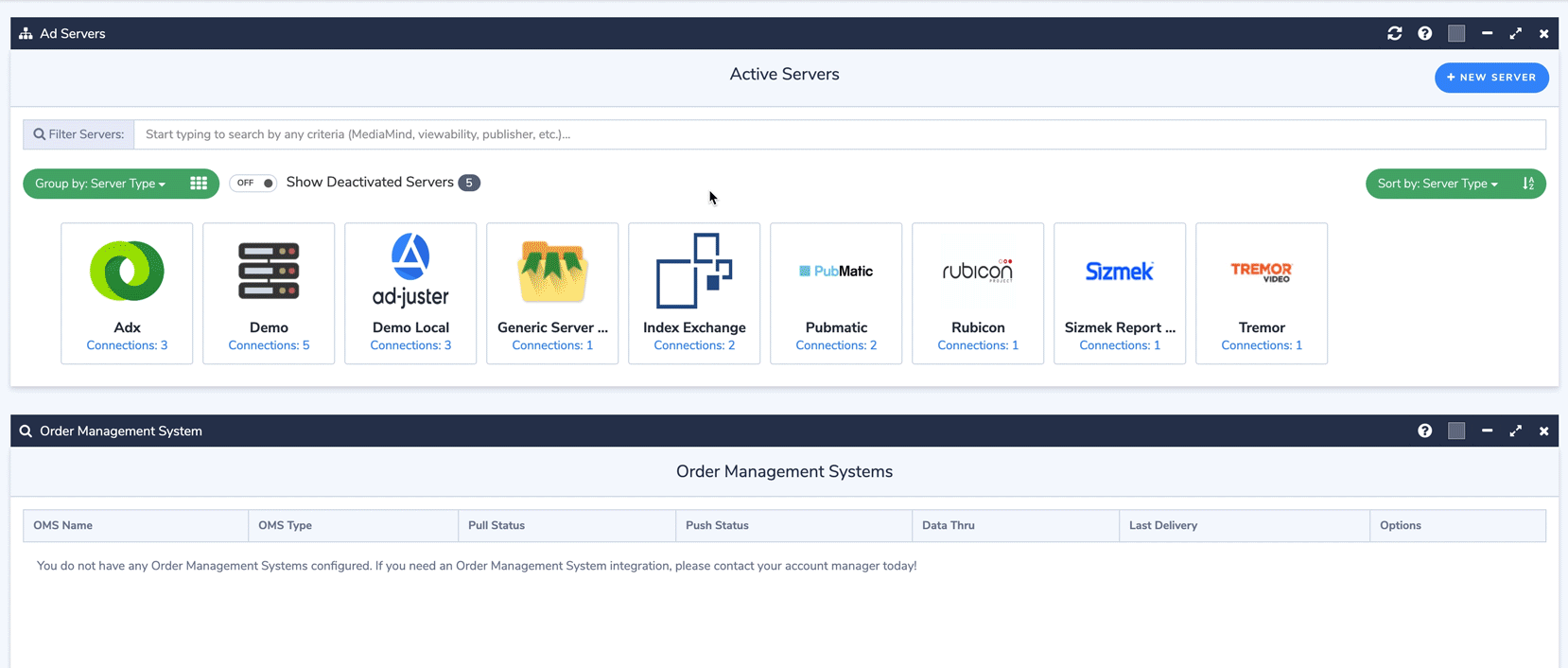Toggle Show Deactivated Servers switch

(x=253, y=183)
